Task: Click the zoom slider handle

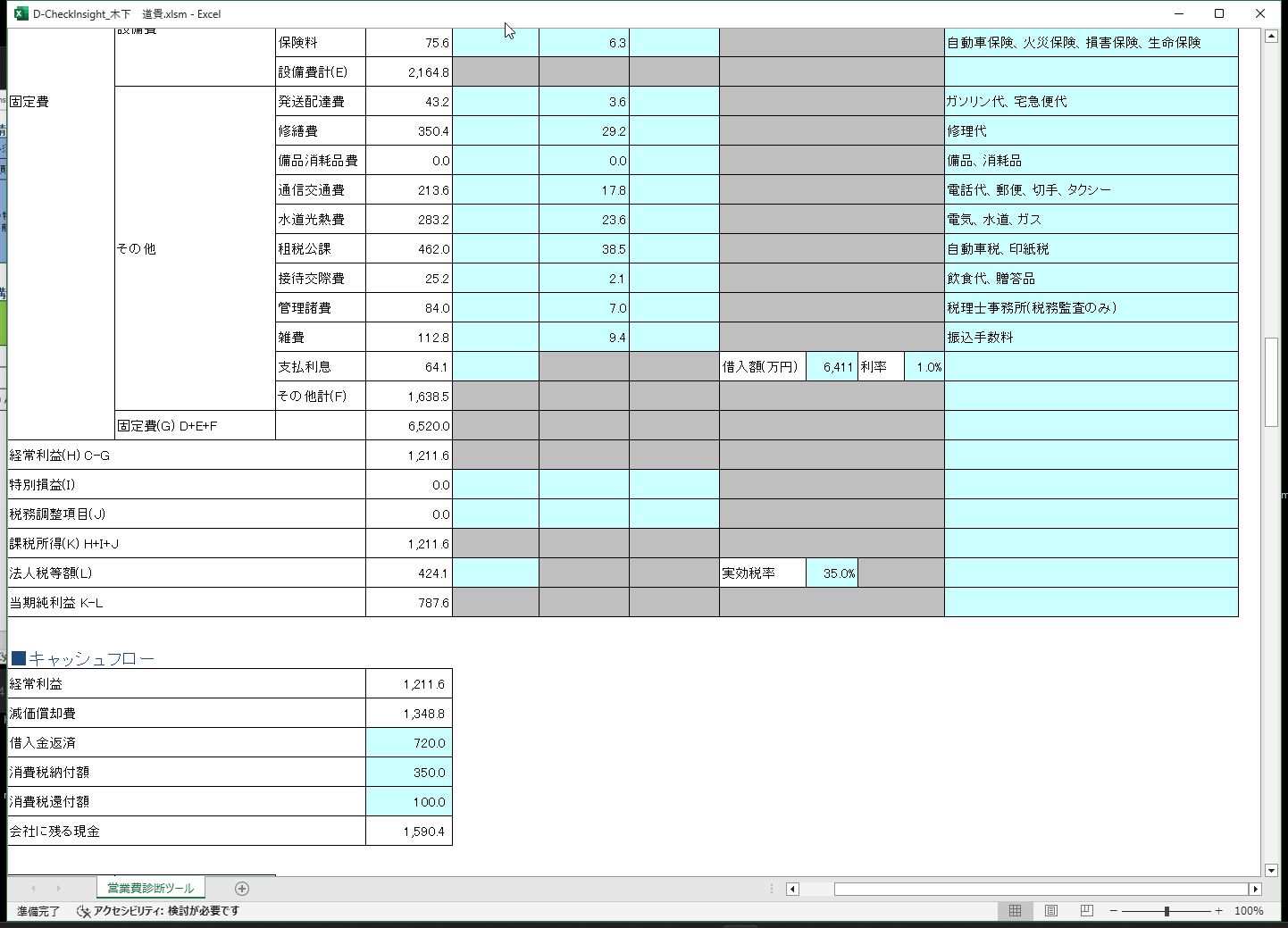Action: point(1167,911)
